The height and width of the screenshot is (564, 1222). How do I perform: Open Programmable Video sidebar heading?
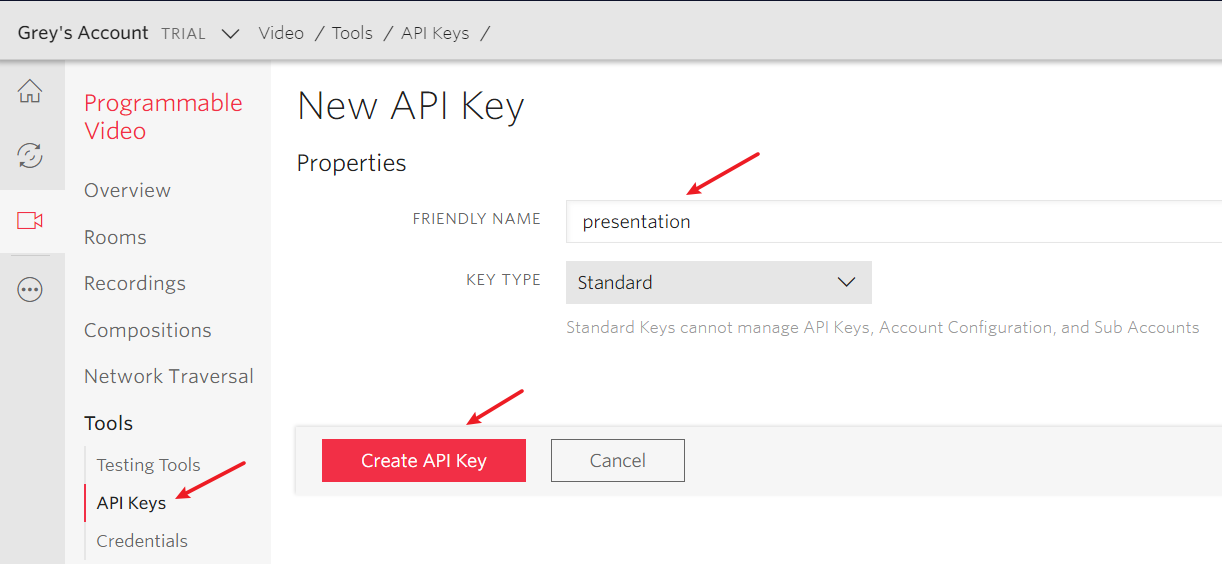point(163,117)
